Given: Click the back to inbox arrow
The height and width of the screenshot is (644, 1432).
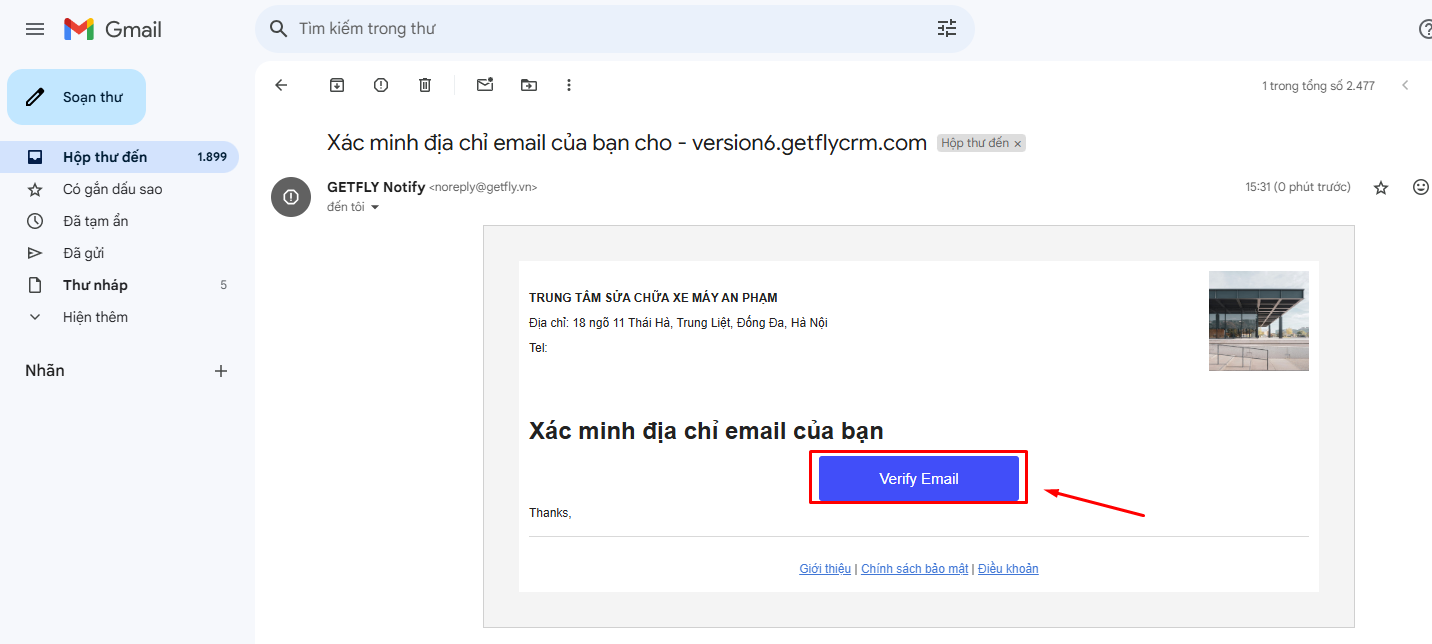Looking at the screenshot, I should click(281, 85).
